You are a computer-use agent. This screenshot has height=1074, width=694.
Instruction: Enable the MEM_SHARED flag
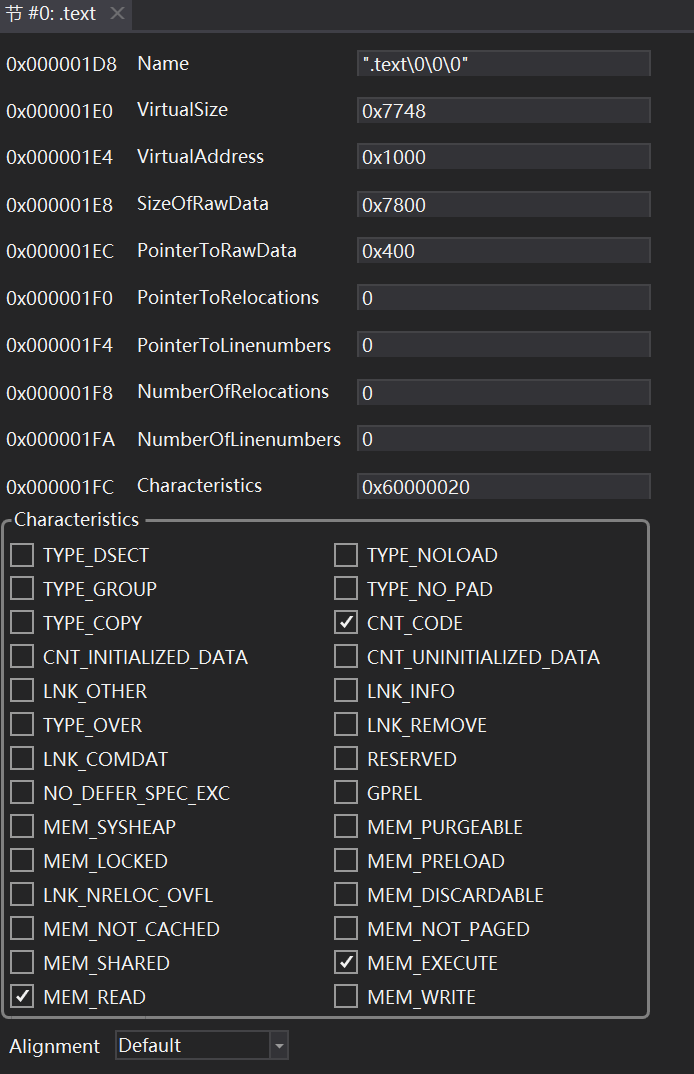22,963
